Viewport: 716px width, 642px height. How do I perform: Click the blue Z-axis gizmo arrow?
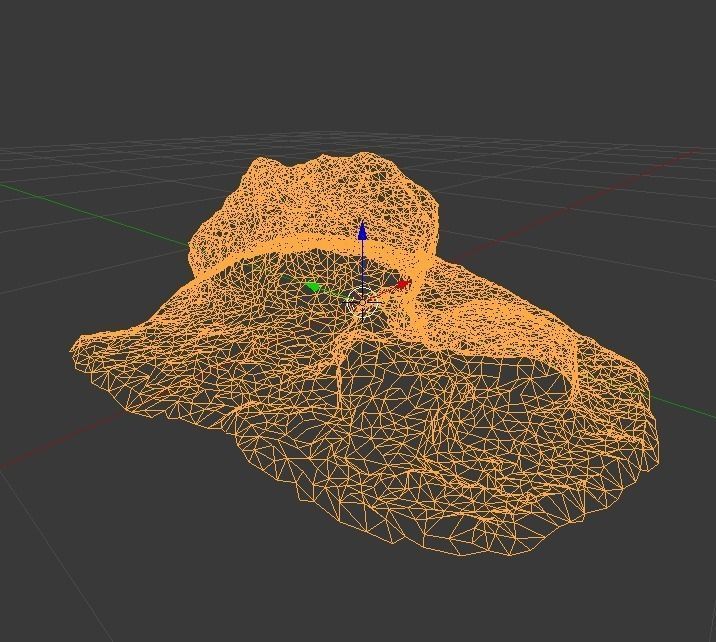pyautogui.click(x=363, y=231)
